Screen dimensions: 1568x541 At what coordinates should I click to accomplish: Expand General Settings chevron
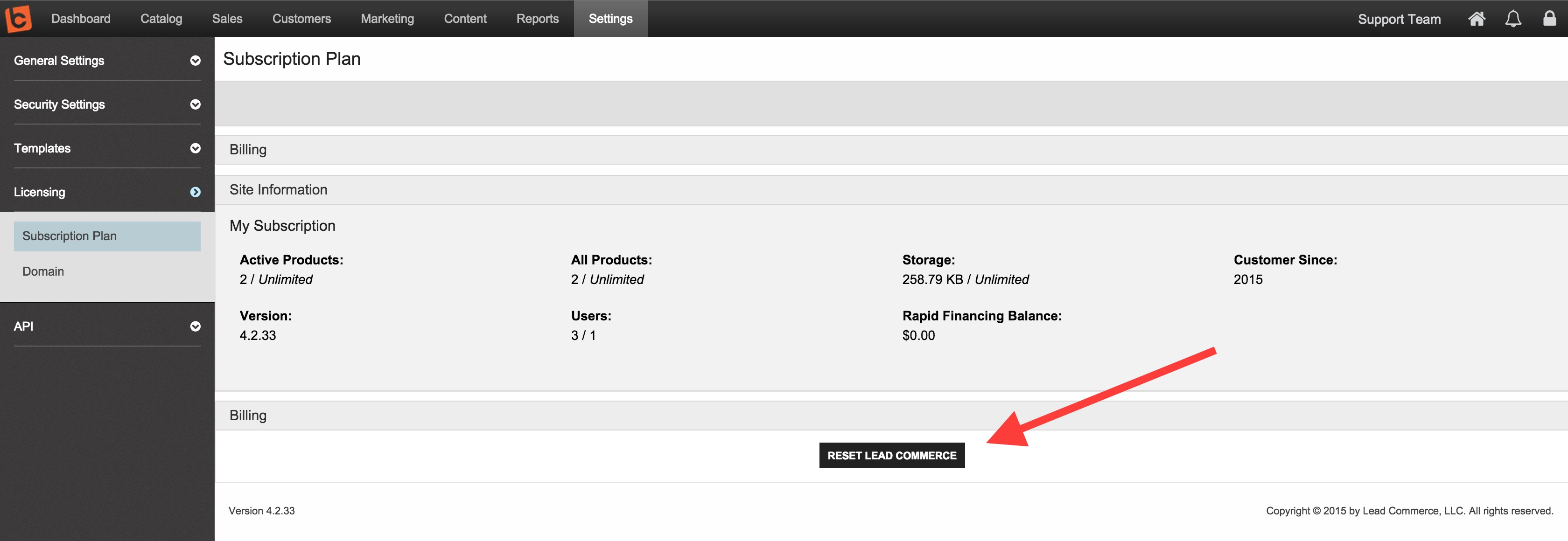(x=196, y=60)
